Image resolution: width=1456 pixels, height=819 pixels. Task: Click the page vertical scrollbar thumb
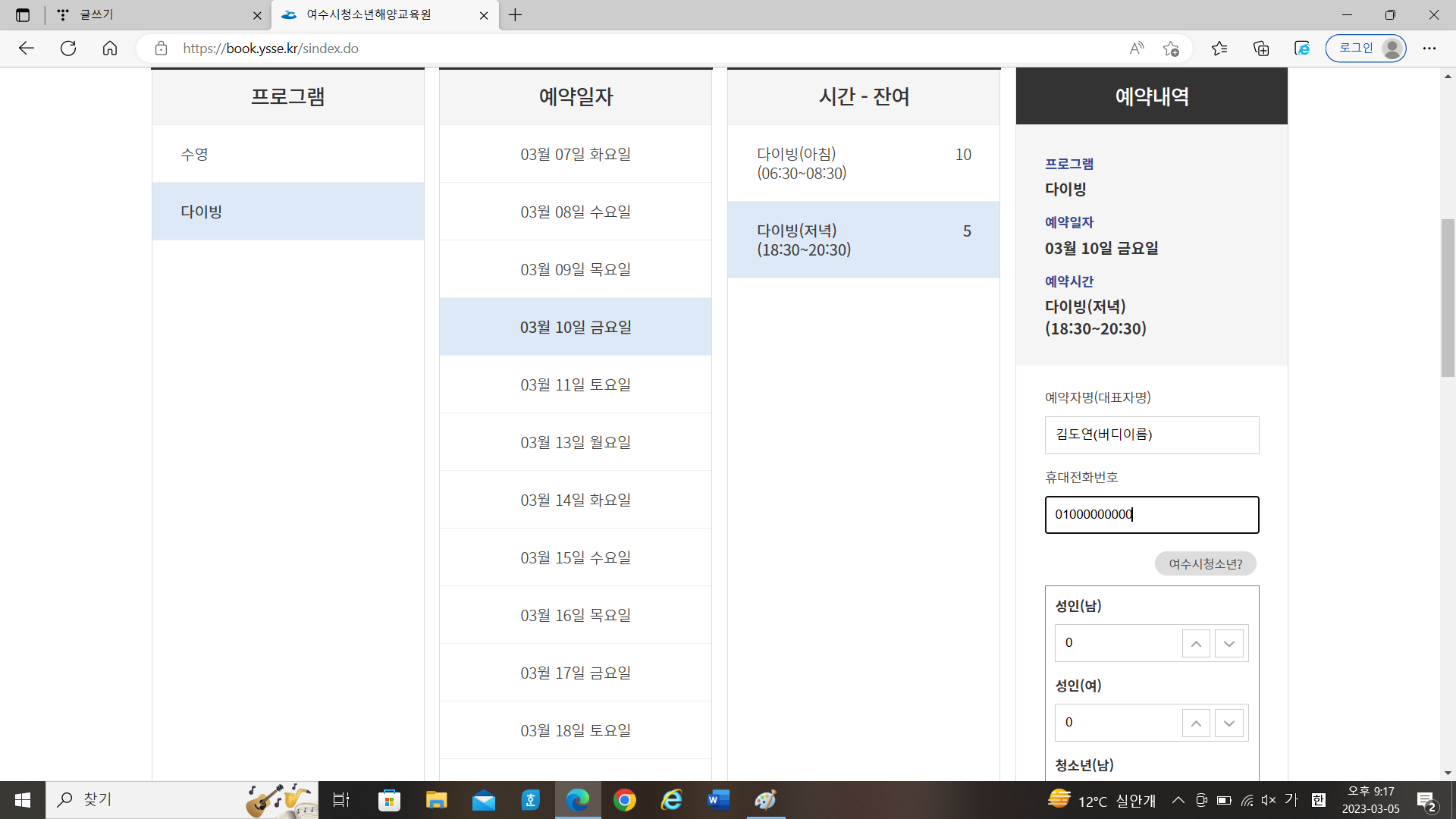(x=1448, y=297)
